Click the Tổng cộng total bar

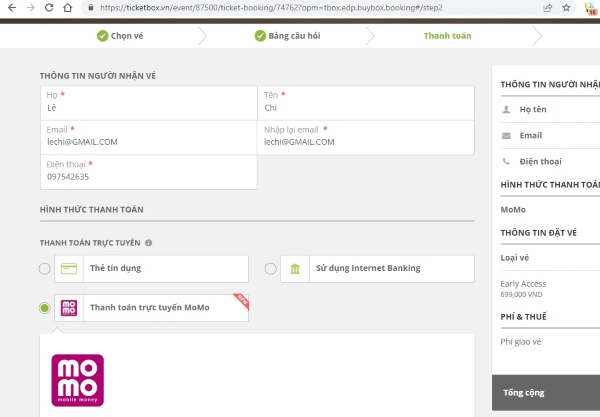tap(546, 393)
